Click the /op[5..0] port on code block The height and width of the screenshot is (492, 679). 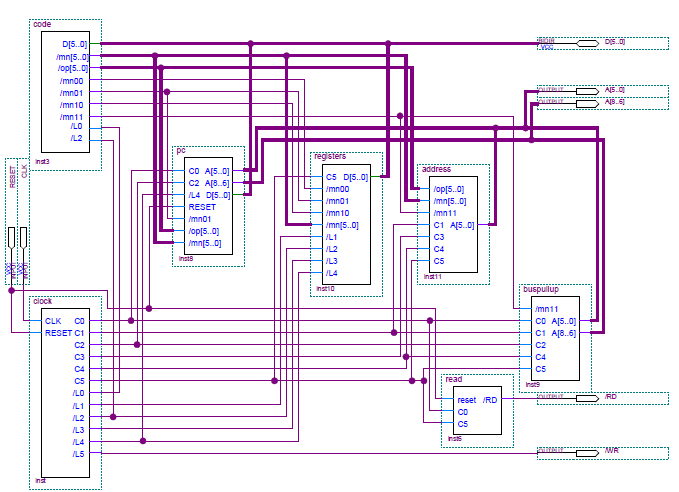(x=73, y=68)
